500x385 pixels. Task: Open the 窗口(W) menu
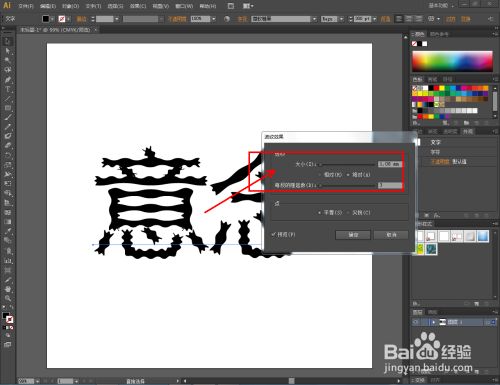tap(184, 6)
